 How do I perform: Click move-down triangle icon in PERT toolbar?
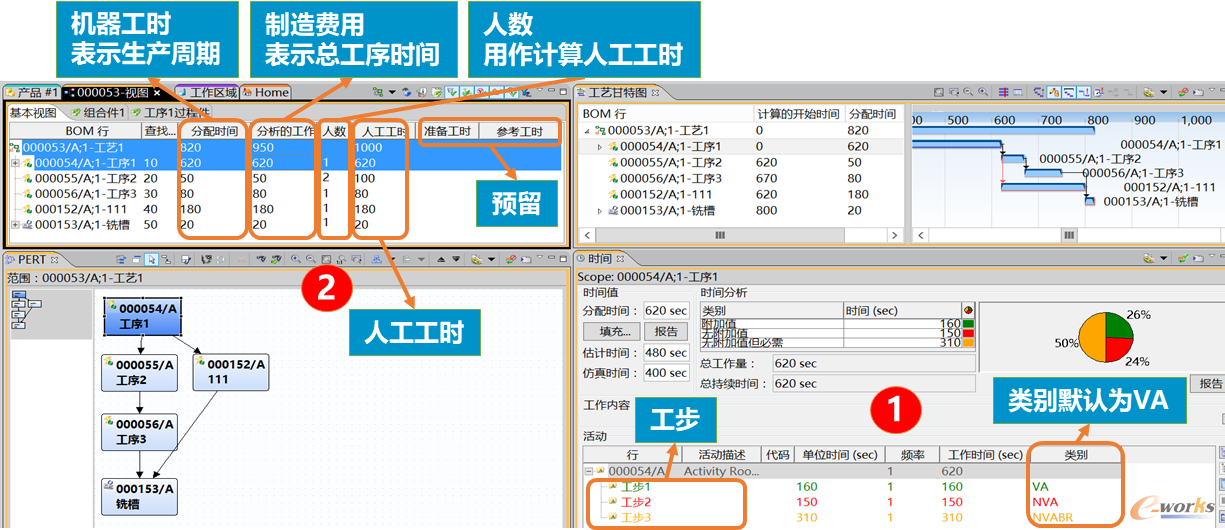pos(456,259)
